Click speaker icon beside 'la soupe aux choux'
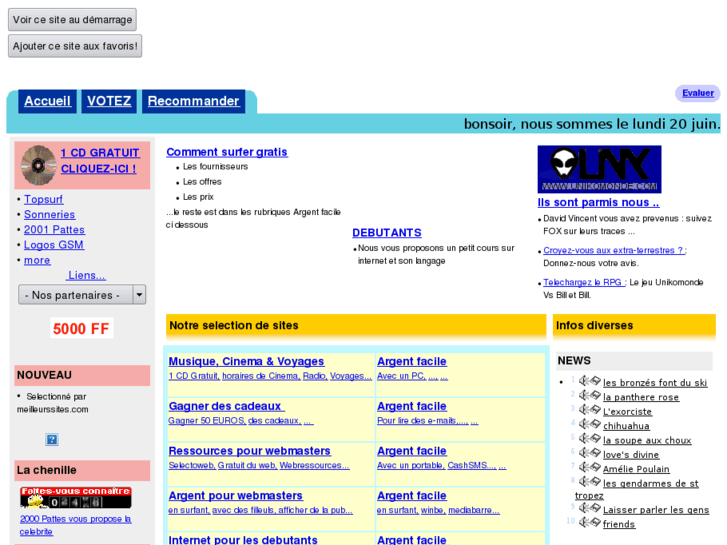727x545 pixels. pos(584,438)
